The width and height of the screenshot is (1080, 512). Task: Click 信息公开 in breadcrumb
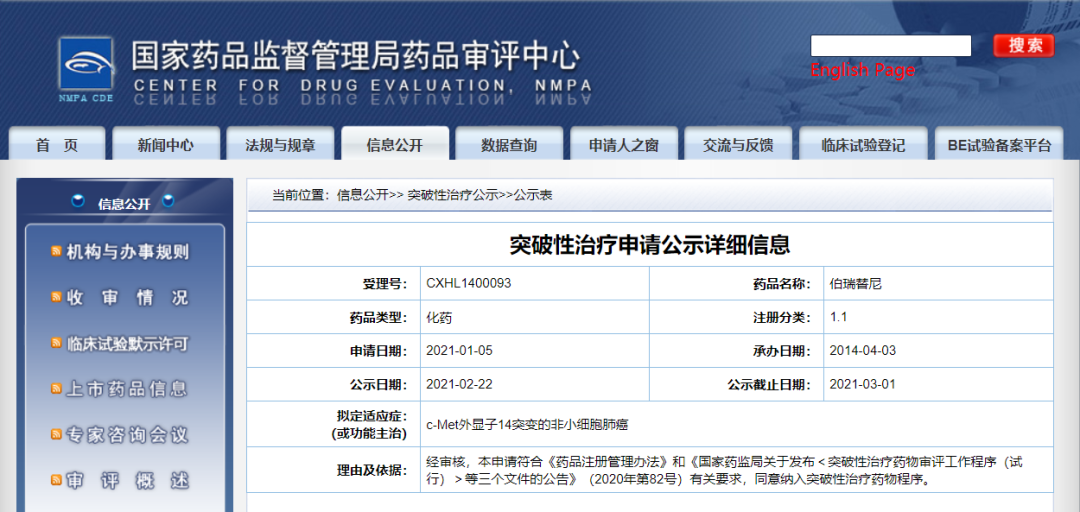tap(363, 195)
